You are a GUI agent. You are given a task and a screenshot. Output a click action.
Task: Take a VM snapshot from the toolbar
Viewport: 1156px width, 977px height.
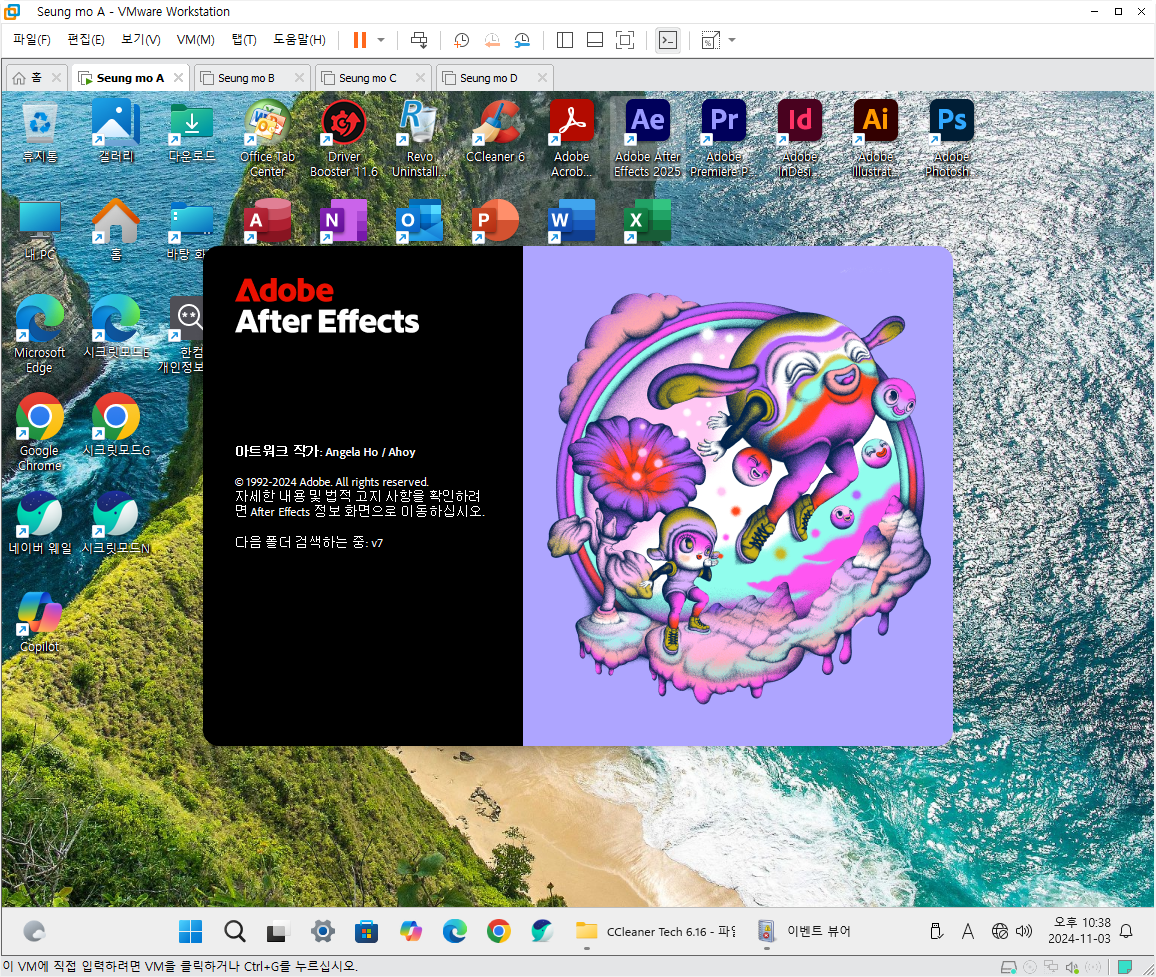click(x=462, y=40)
